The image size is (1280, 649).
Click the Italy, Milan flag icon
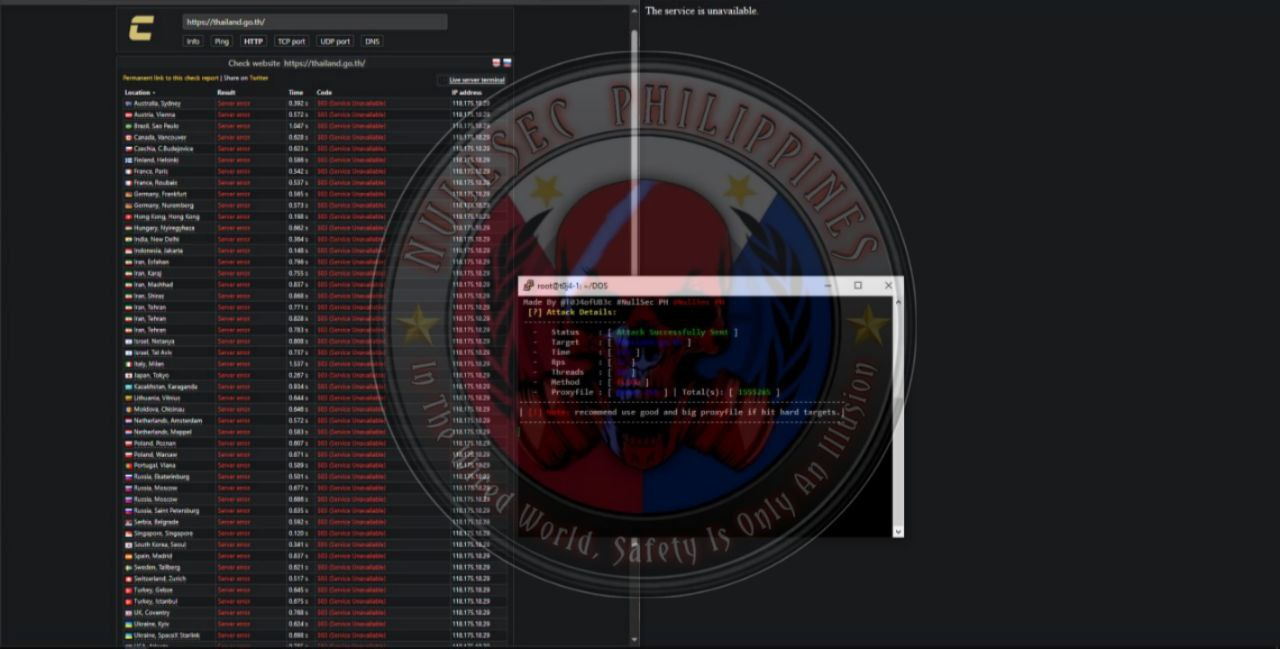click(x=128, y=364)
